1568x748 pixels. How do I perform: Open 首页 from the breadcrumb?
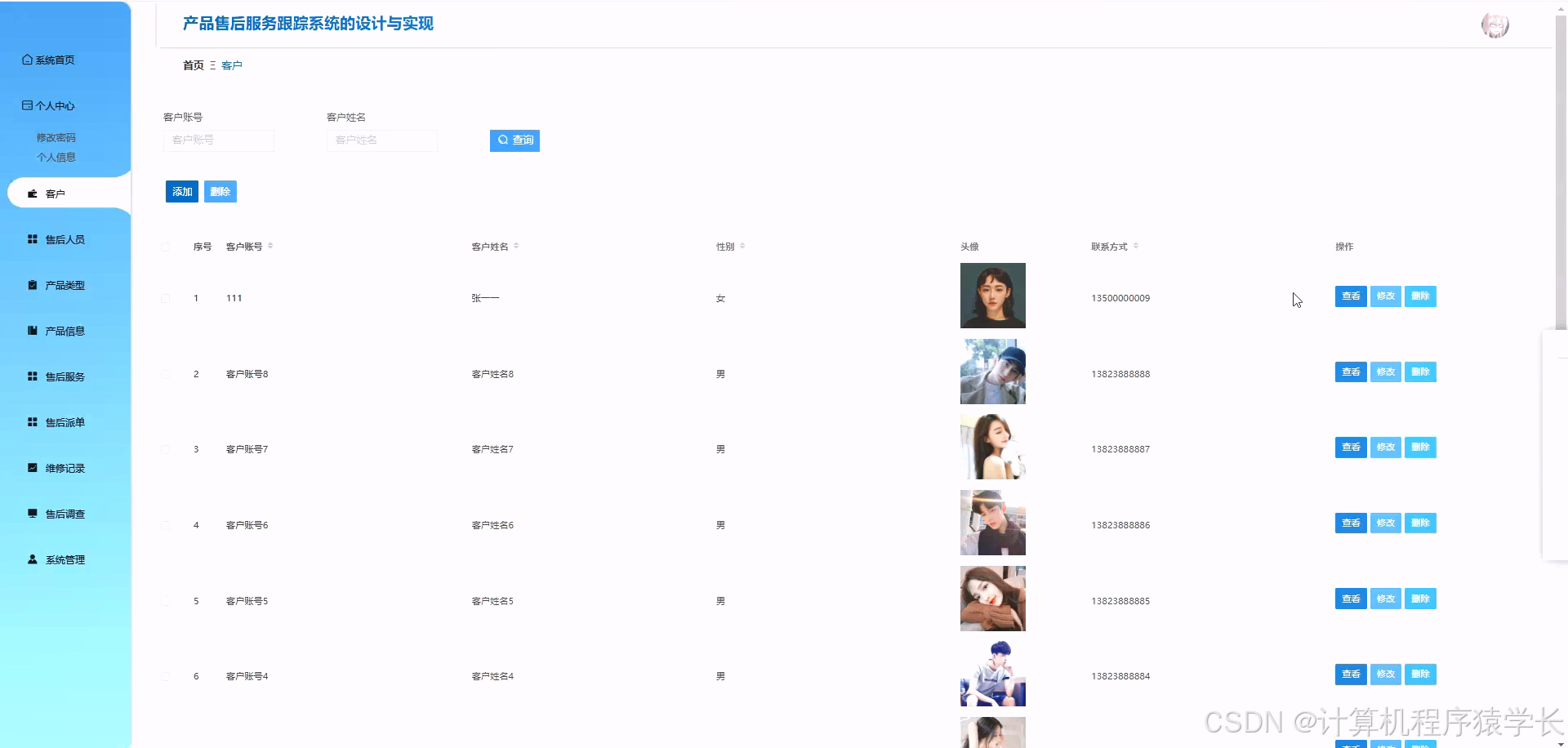pos(193,65)
